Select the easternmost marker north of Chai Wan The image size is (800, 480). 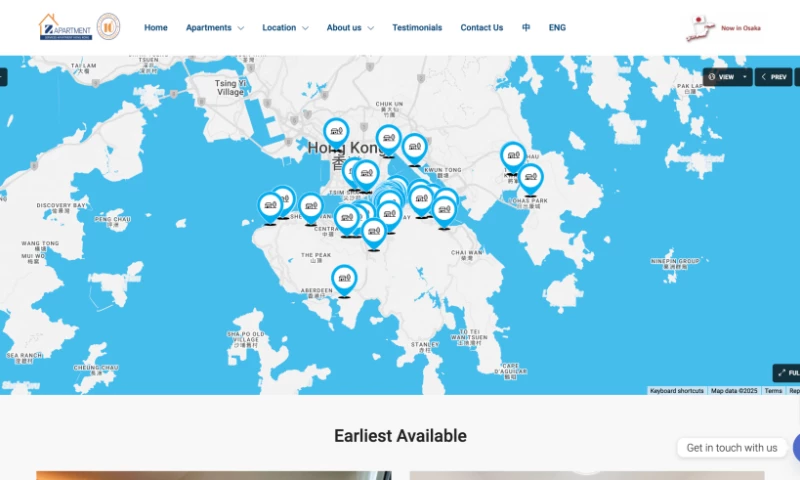[x=444, y=212]
